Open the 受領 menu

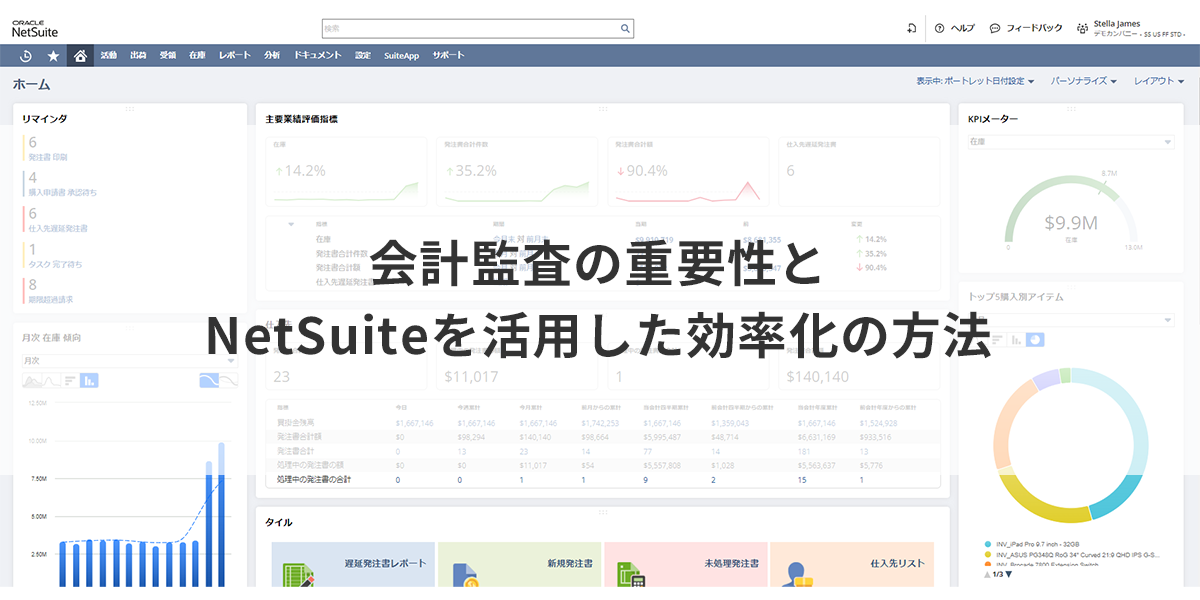click(x=167, y=56)
